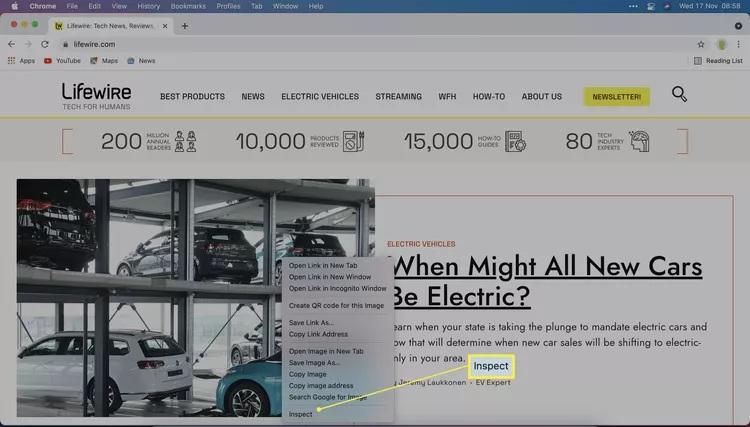The image size is (750, 427).
Task: Go back with the back arrow
Action: coord(11,44)
